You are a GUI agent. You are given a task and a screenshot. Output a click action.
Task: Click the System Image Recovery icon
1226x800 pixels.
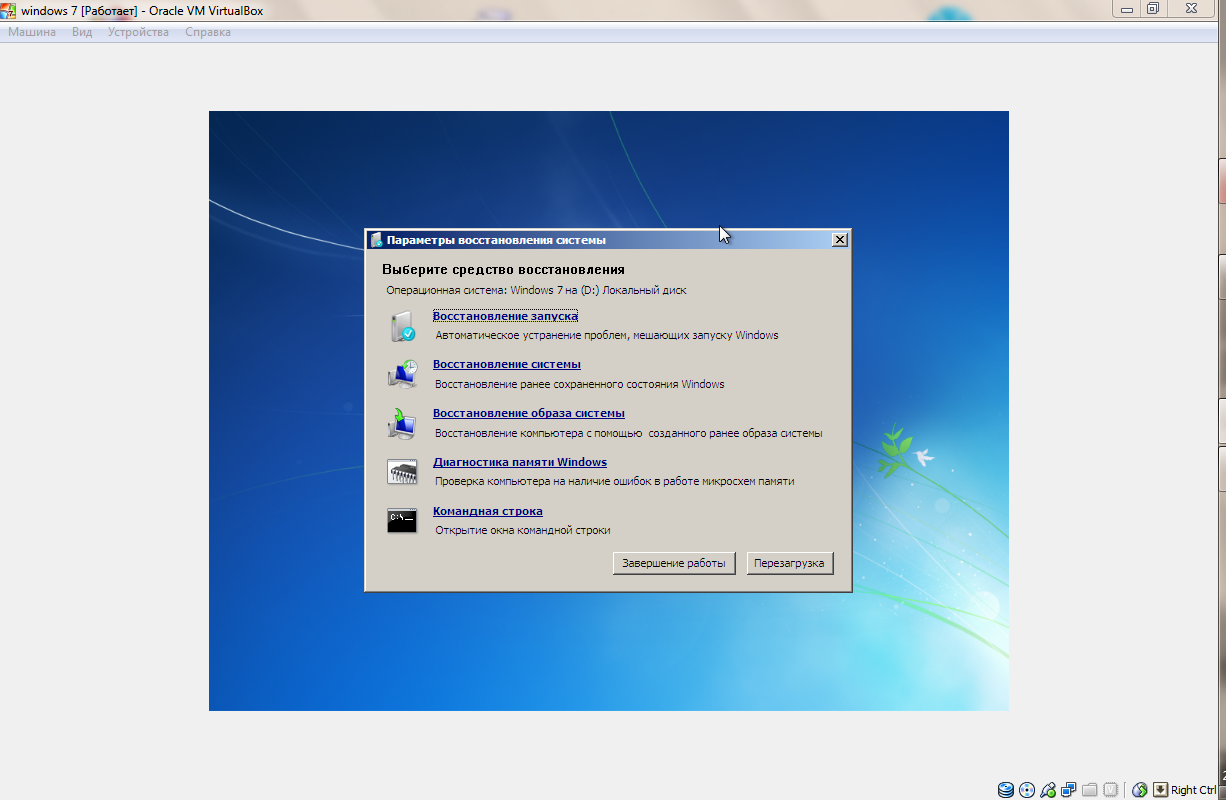coord(402,423)
